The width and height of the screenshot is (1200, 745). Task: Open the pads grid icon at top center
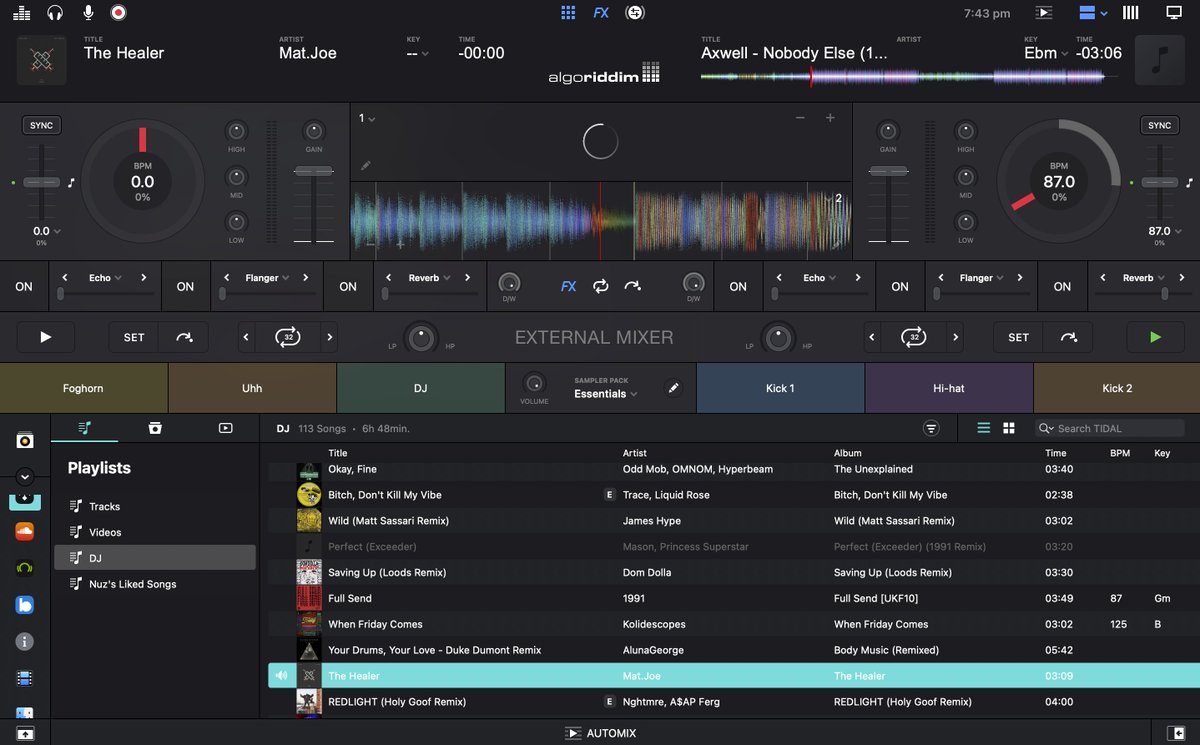pyautogui.click(x=568, y=13)
